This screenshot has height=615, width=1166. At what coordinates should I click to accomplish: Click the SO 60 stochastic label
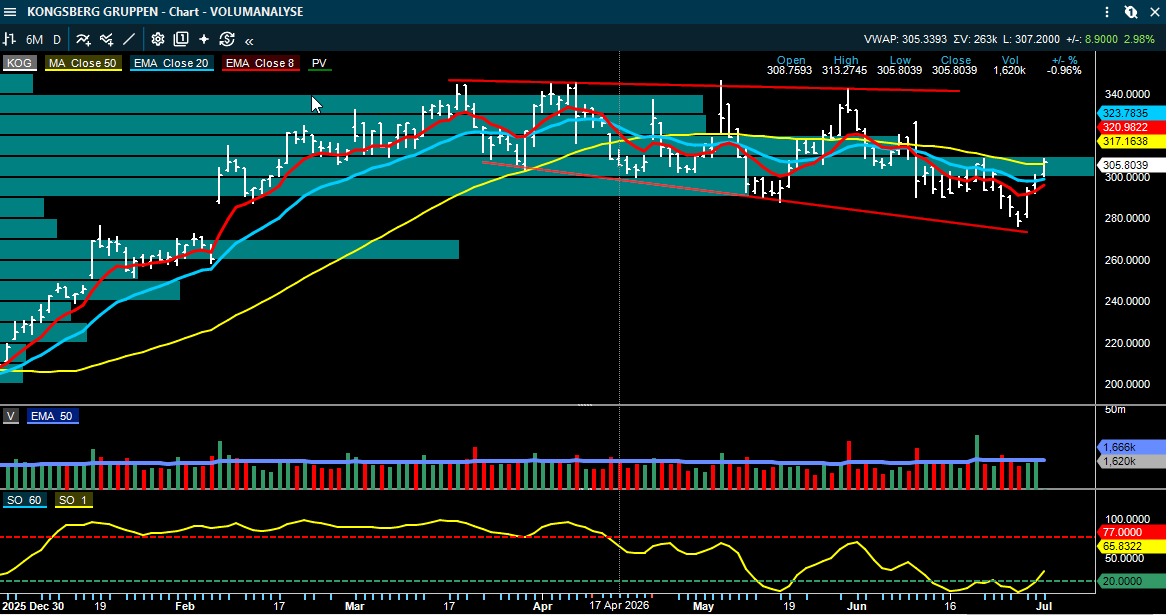(25, 500)
